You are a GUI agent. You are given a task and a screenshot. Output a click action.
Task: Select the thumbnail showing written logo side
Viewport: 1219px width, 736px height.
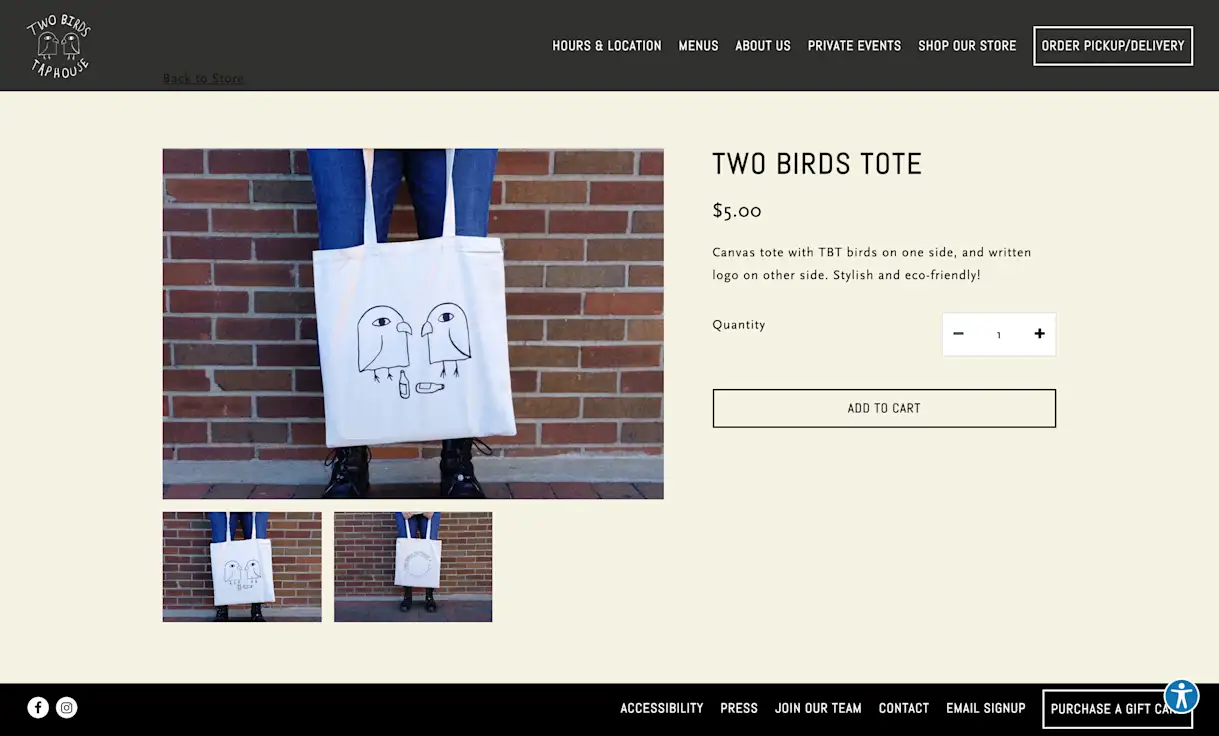pos(413,567)
